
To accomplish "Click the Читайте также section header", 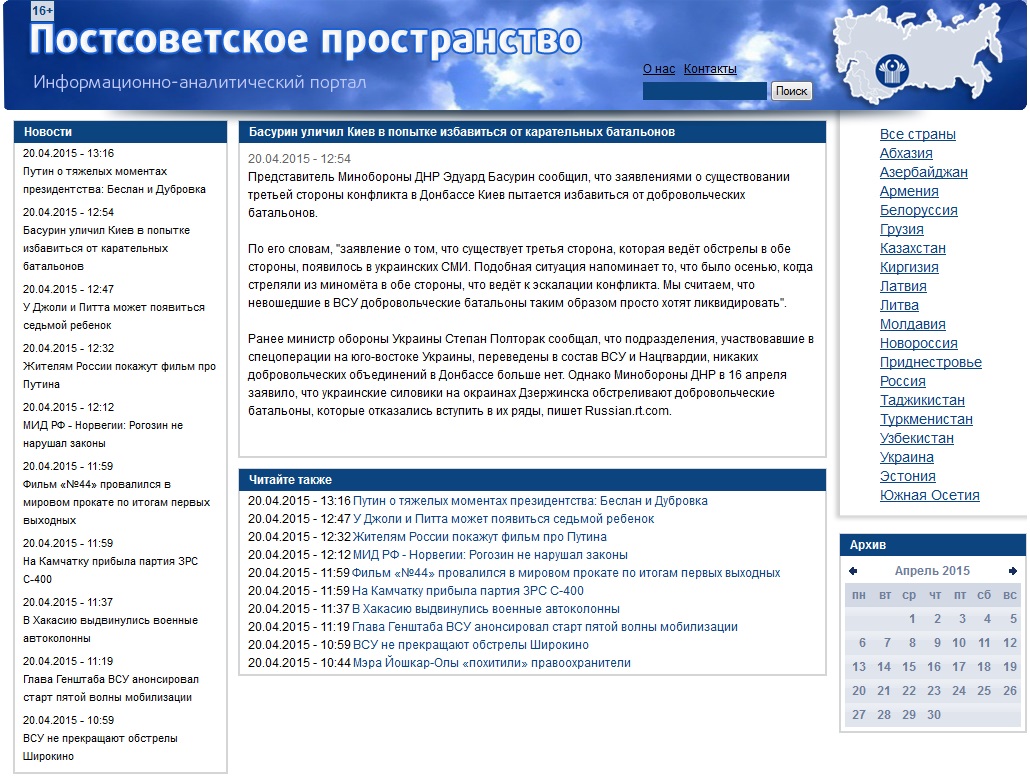I will pyautogui.click(x=532, y=479).
